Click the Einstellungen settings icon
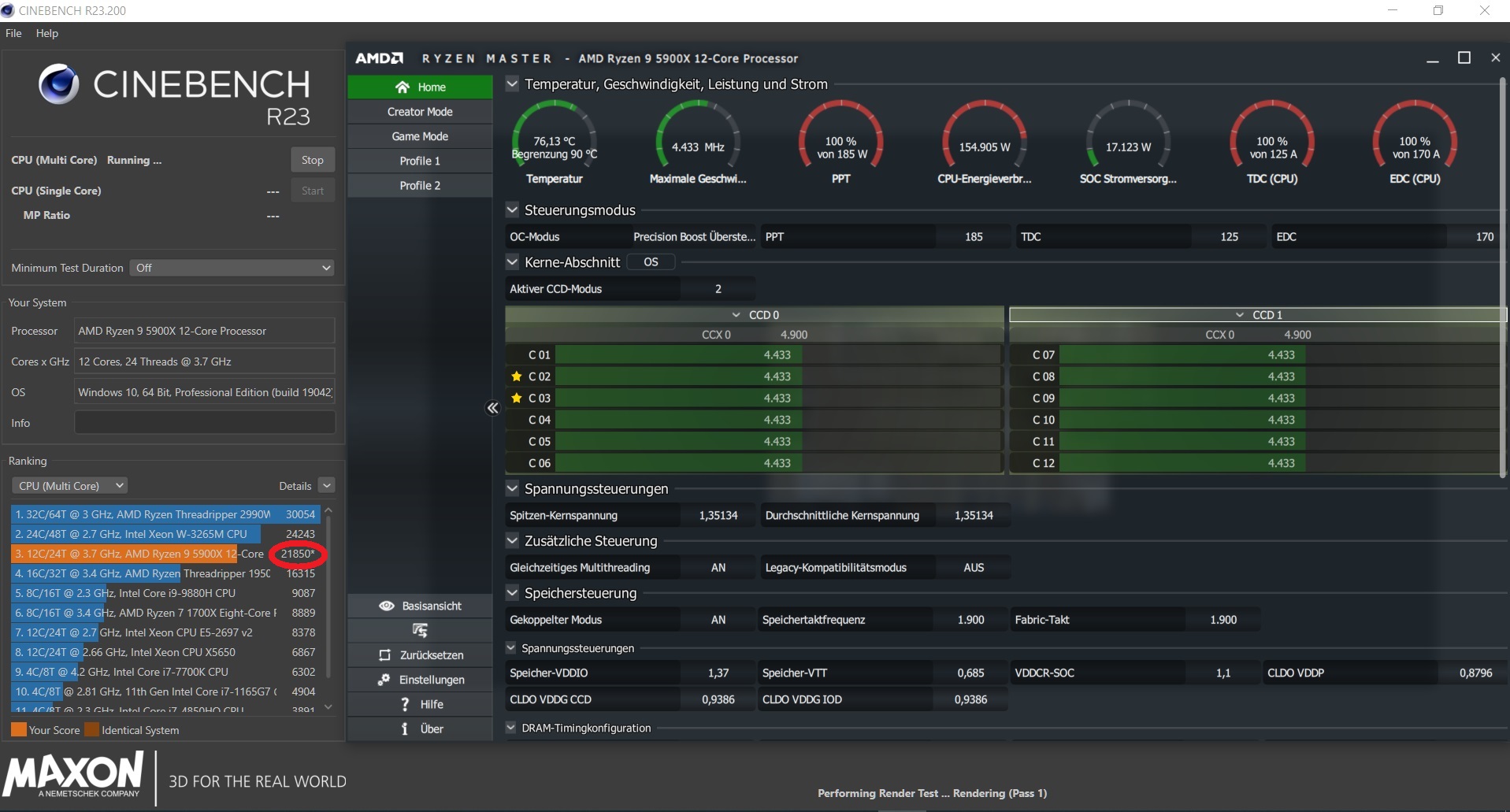The width and height of the screenshot is (1510, 812). point(384,680)
